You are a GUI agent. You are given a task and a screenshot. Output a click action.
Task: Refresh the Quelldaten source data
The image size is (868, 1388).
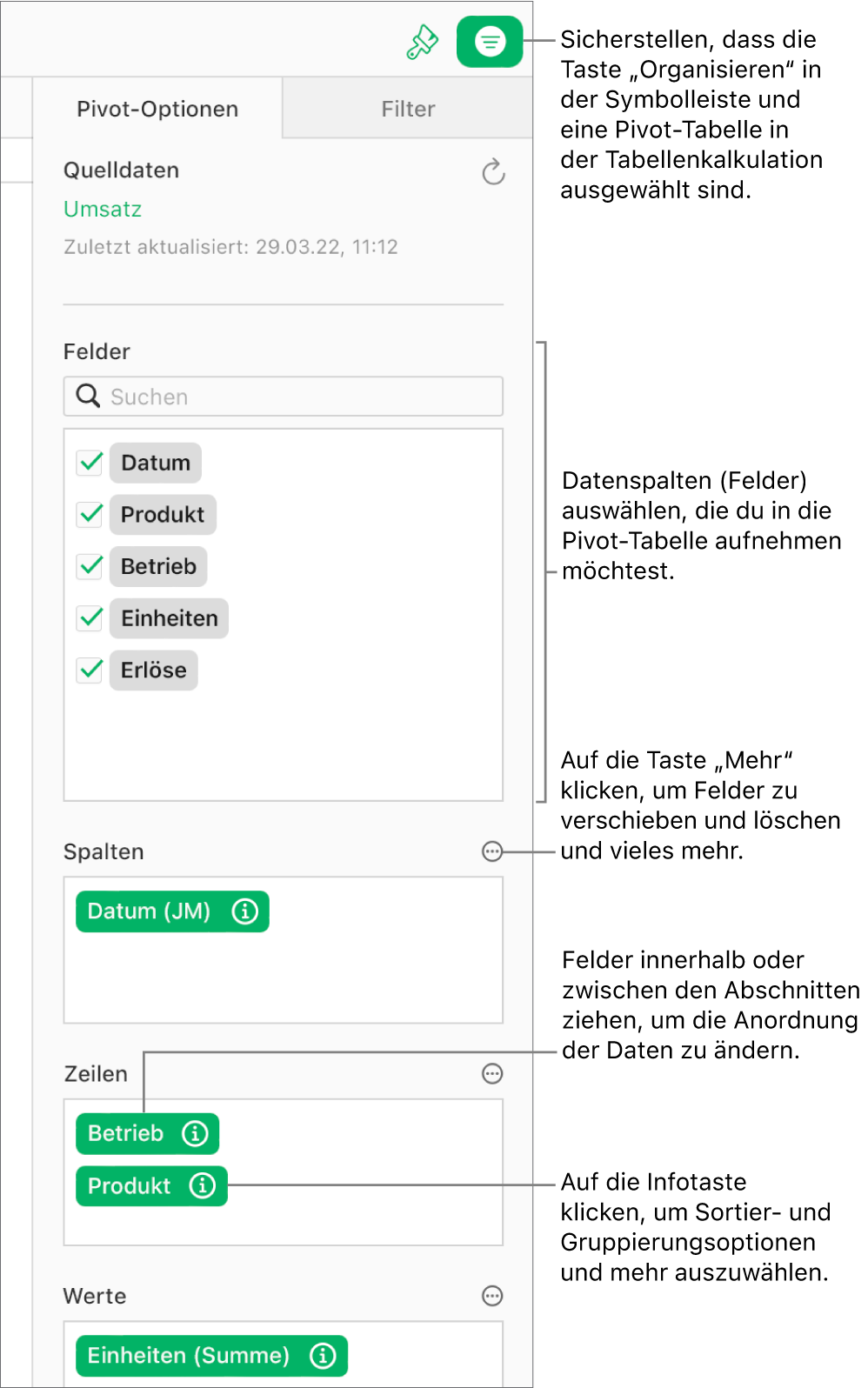(493, 172)
